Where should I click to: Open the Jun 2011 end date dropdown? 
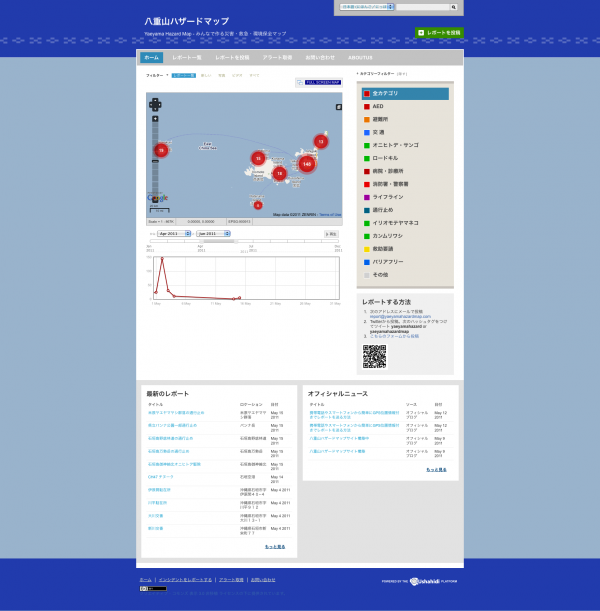[x=214, y=233]
